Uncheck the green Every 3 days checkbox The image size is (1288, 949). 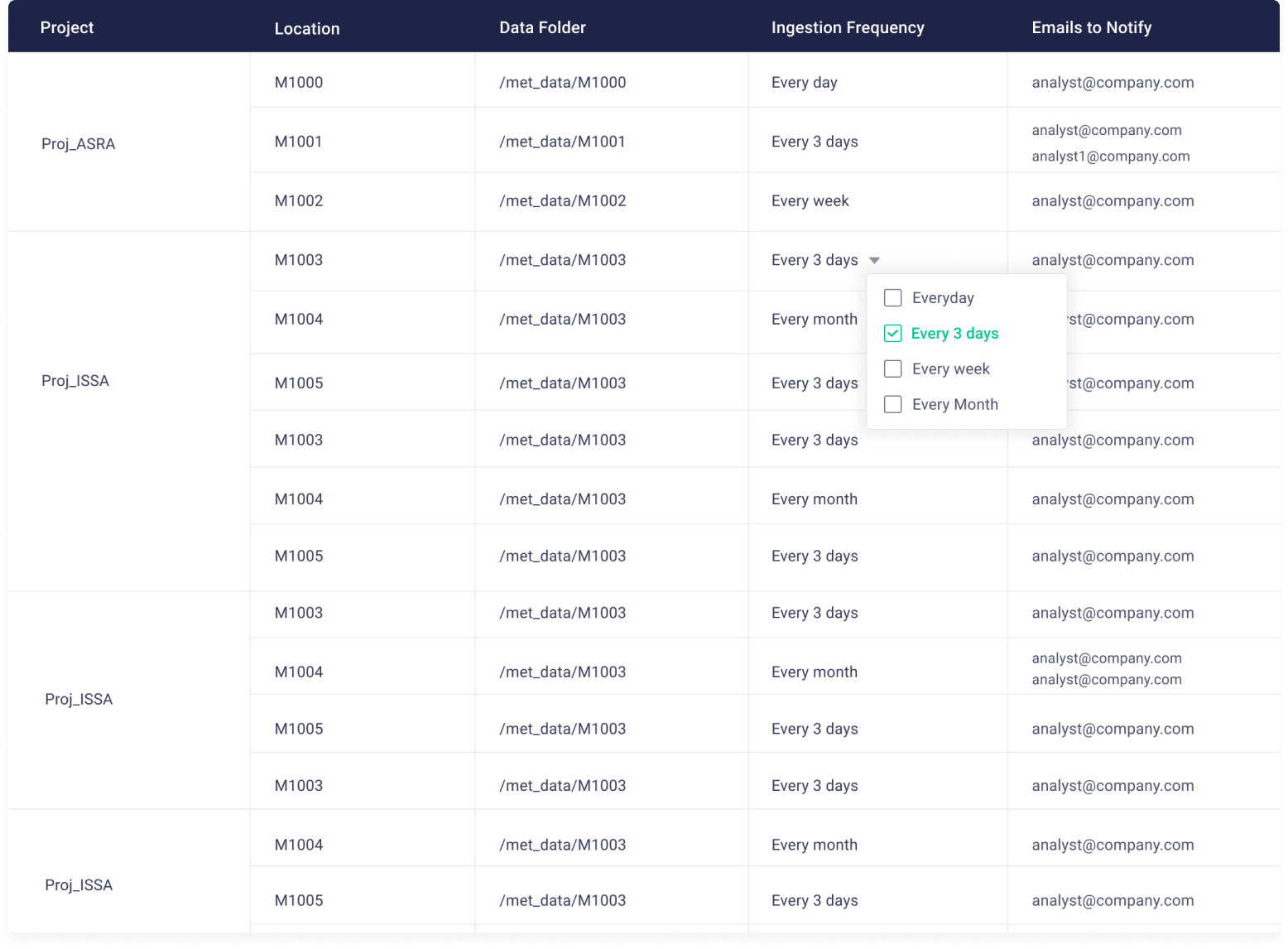[x=892, y=334]
